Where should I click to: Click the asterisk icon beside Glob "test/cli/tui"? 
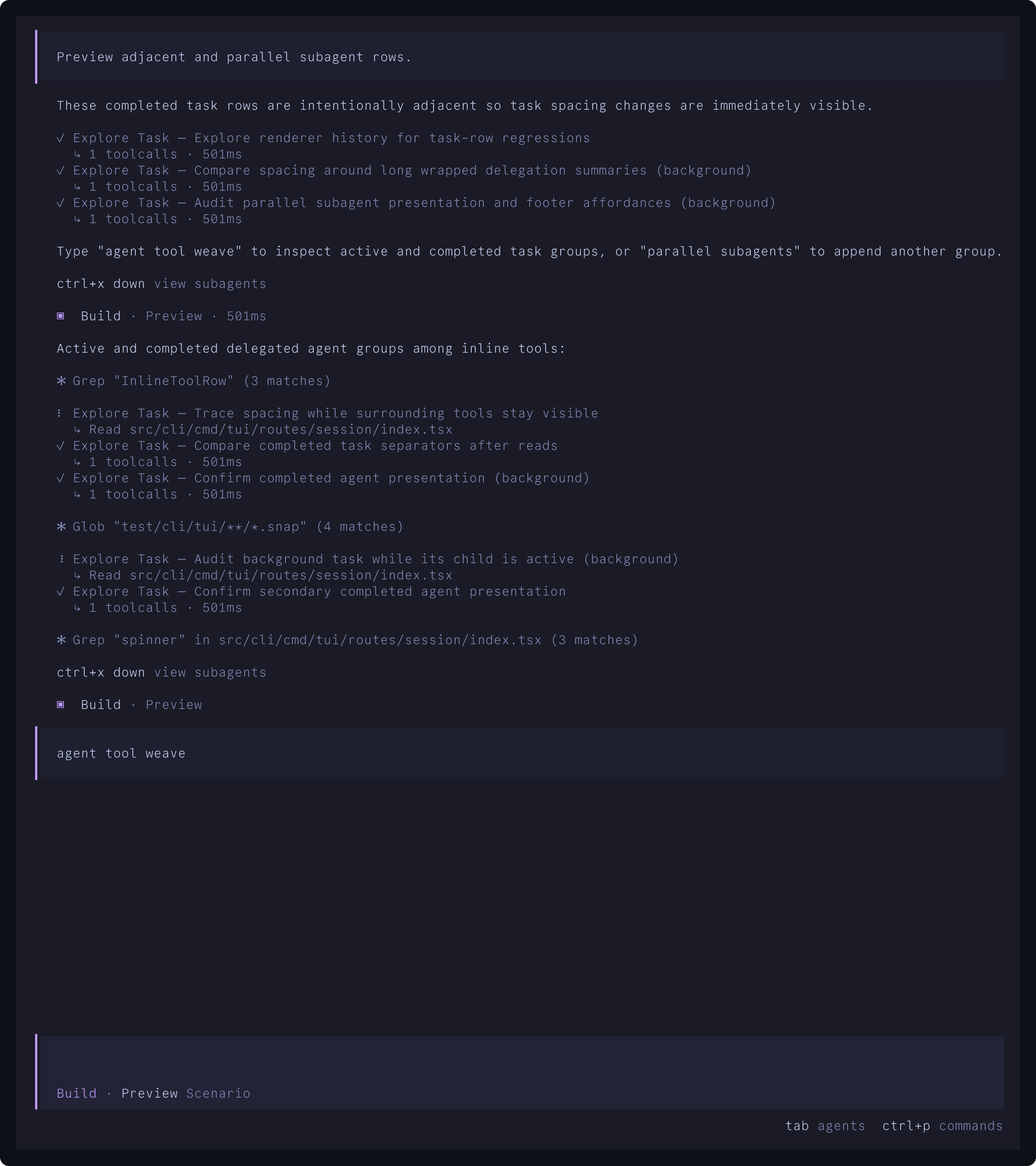(61, 526)
